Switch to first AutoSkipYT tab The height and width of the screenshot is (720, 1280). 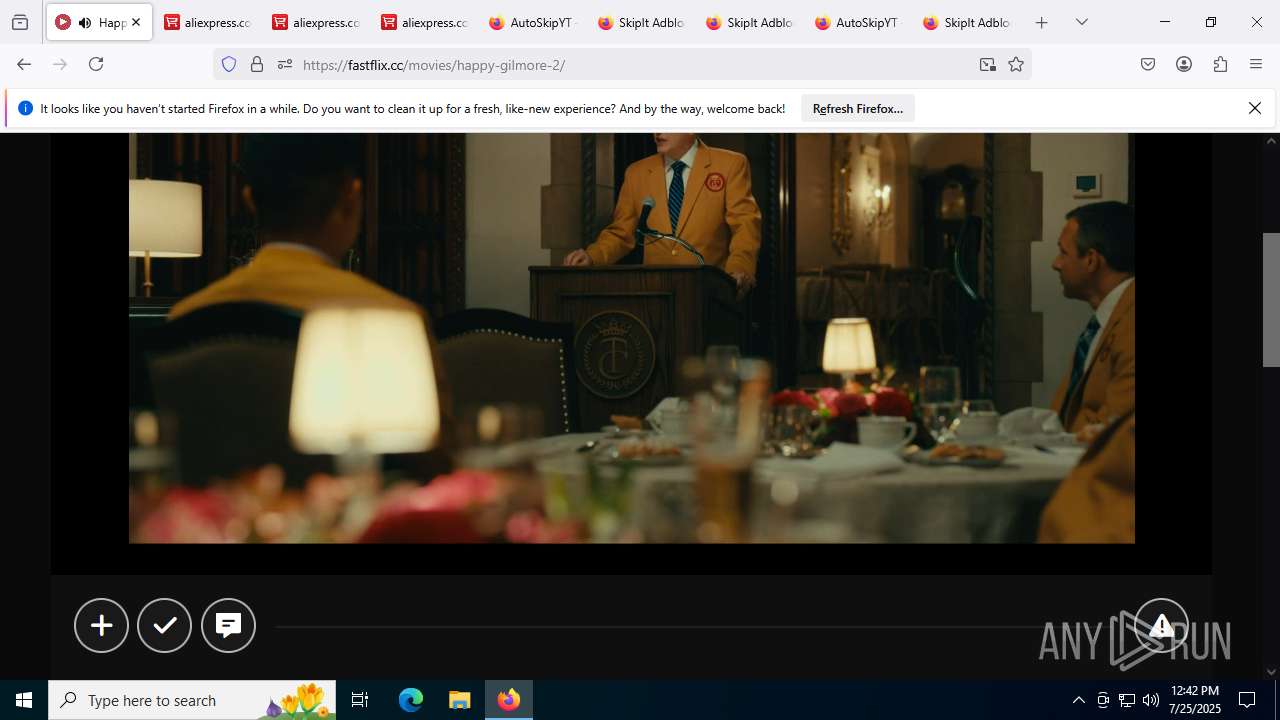[x=532, y=22]
